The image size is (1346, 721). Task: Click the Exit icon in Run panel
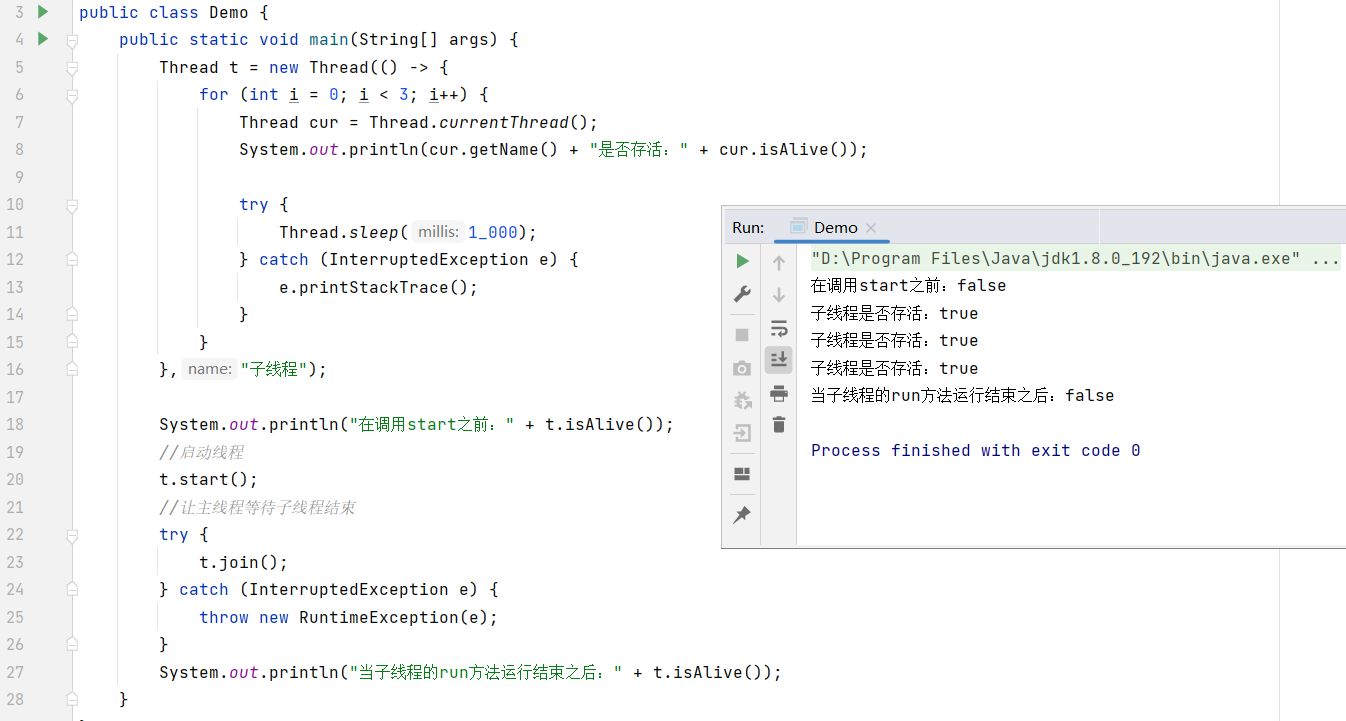coord(742,434)
